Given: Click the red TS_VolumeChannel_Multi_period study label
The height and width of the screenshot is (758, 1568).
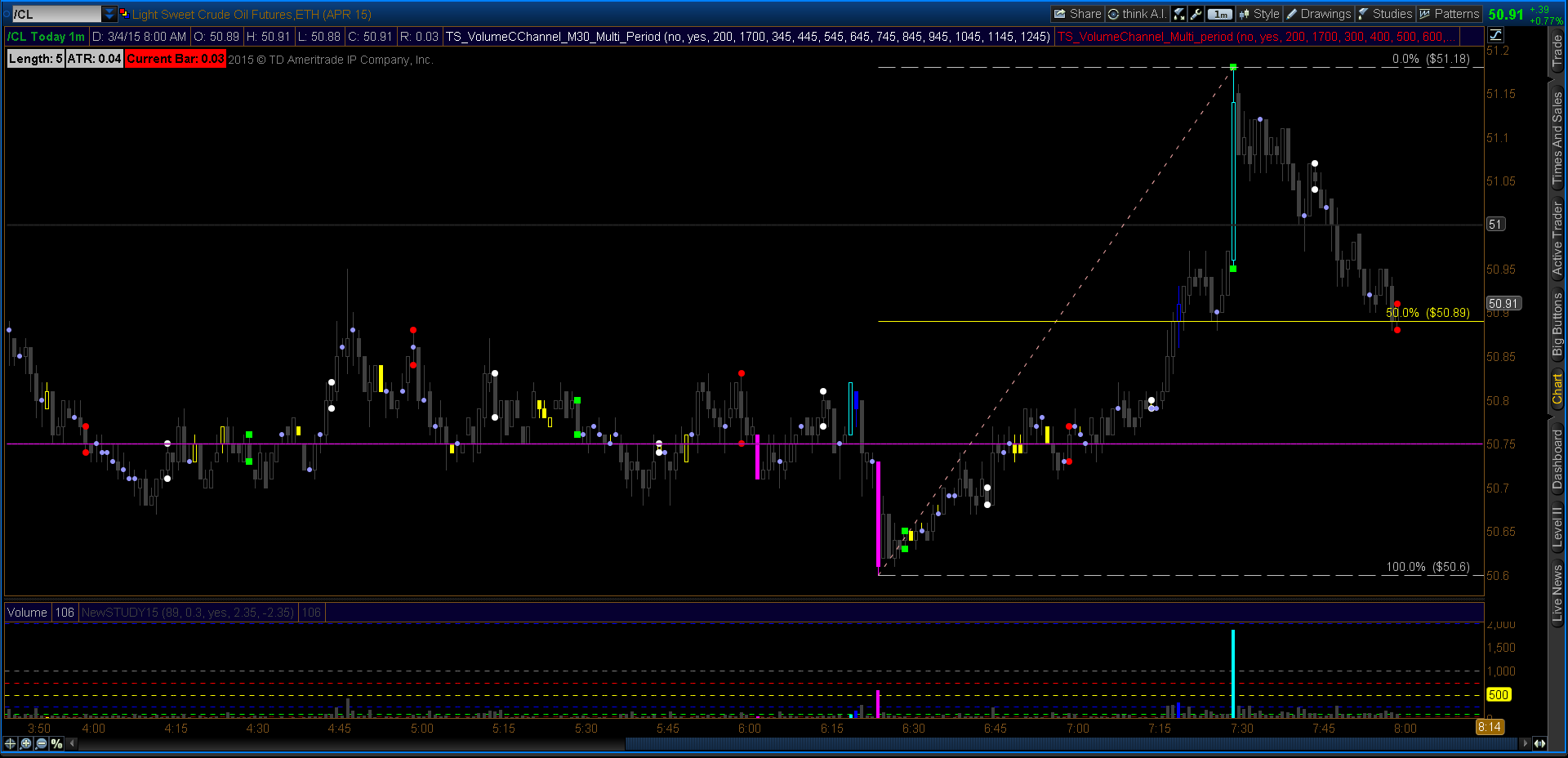Looking at the screenshot, I should click(1256, 37).
